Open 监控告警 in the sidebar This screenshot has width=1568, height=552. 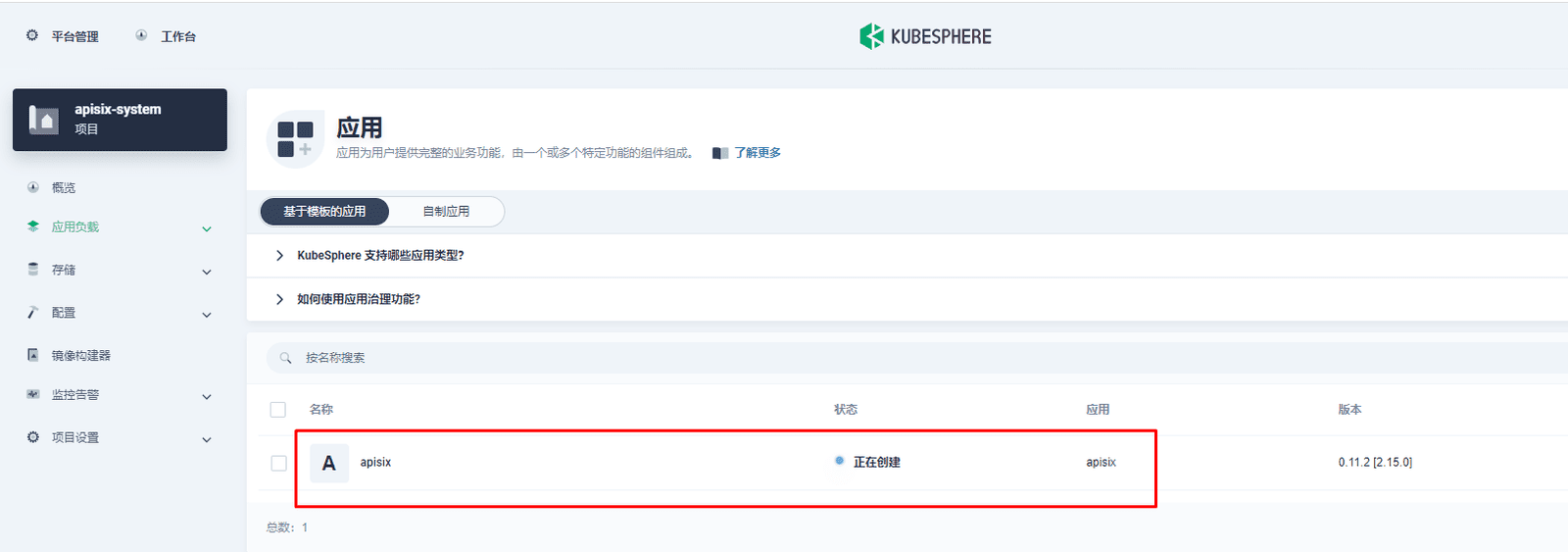[x=75, y=395]
